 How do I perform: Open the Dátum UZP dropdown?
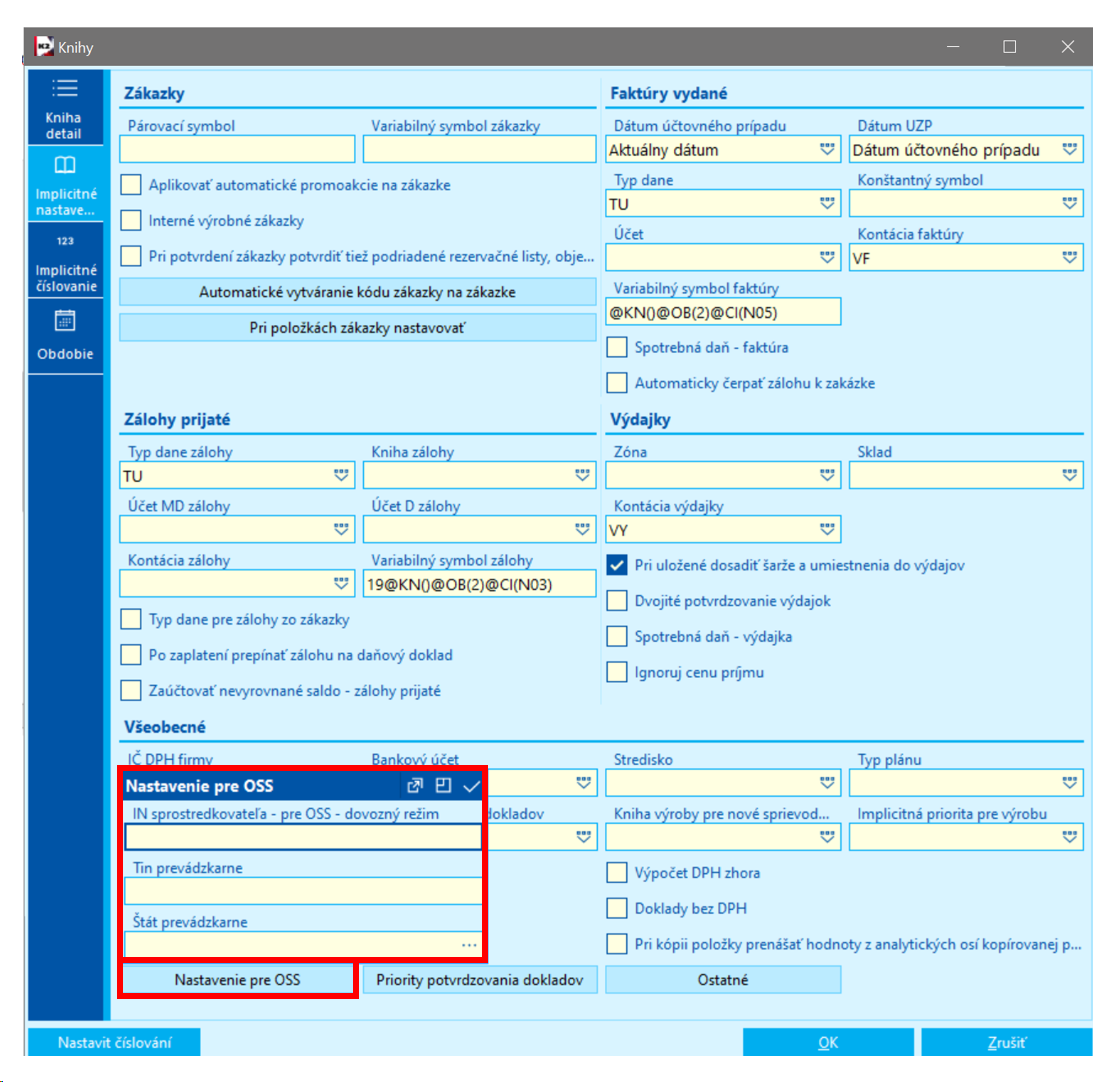(x=1070, y=150)
